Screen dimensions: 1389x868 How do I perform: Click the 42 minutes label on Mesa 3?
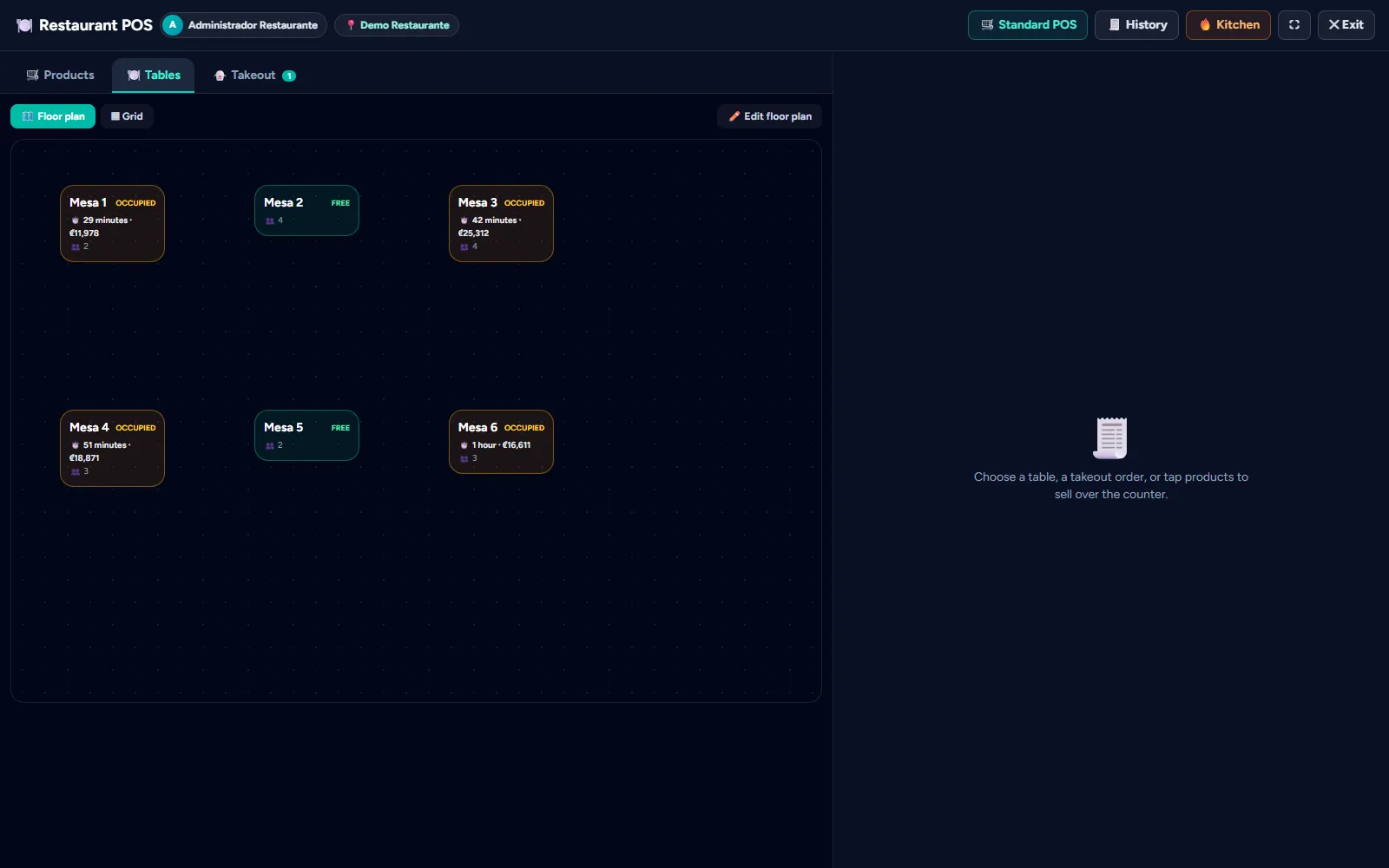(x=495, y=220)
